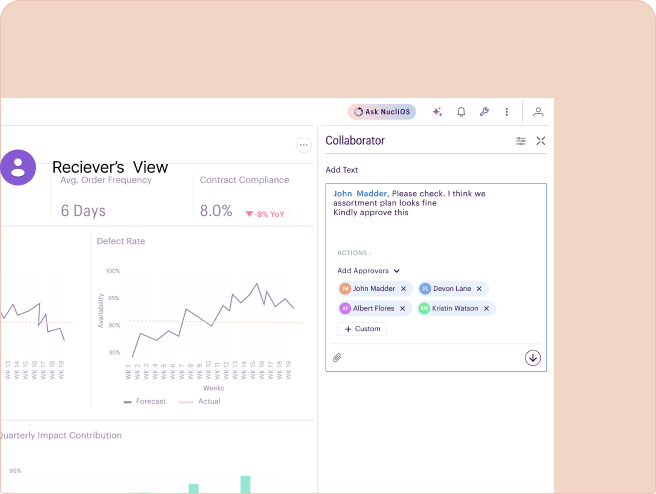Click the Devon Lane approver avatar
The width and height of the screenshot is (656, 494).
425,289
